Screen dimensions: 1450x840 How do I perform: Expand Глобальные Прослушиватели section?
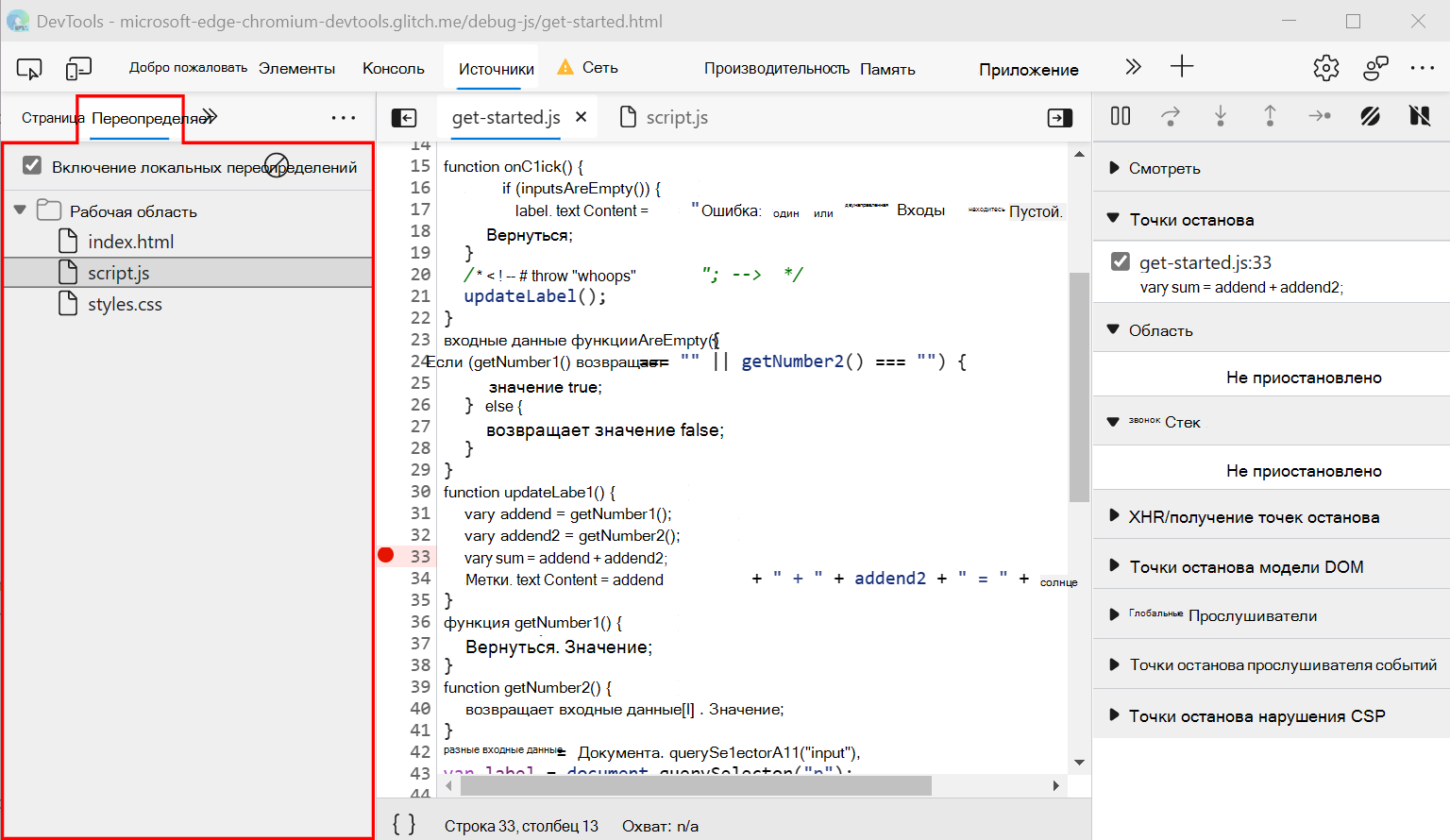pyautogui.click(x=1114, y=614)
